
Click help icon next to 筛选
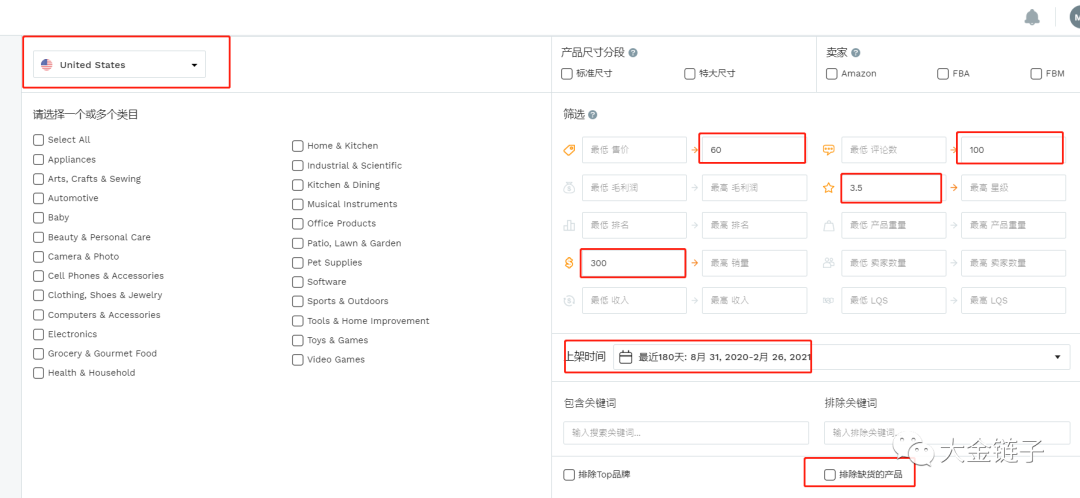[x=592, y=115]
